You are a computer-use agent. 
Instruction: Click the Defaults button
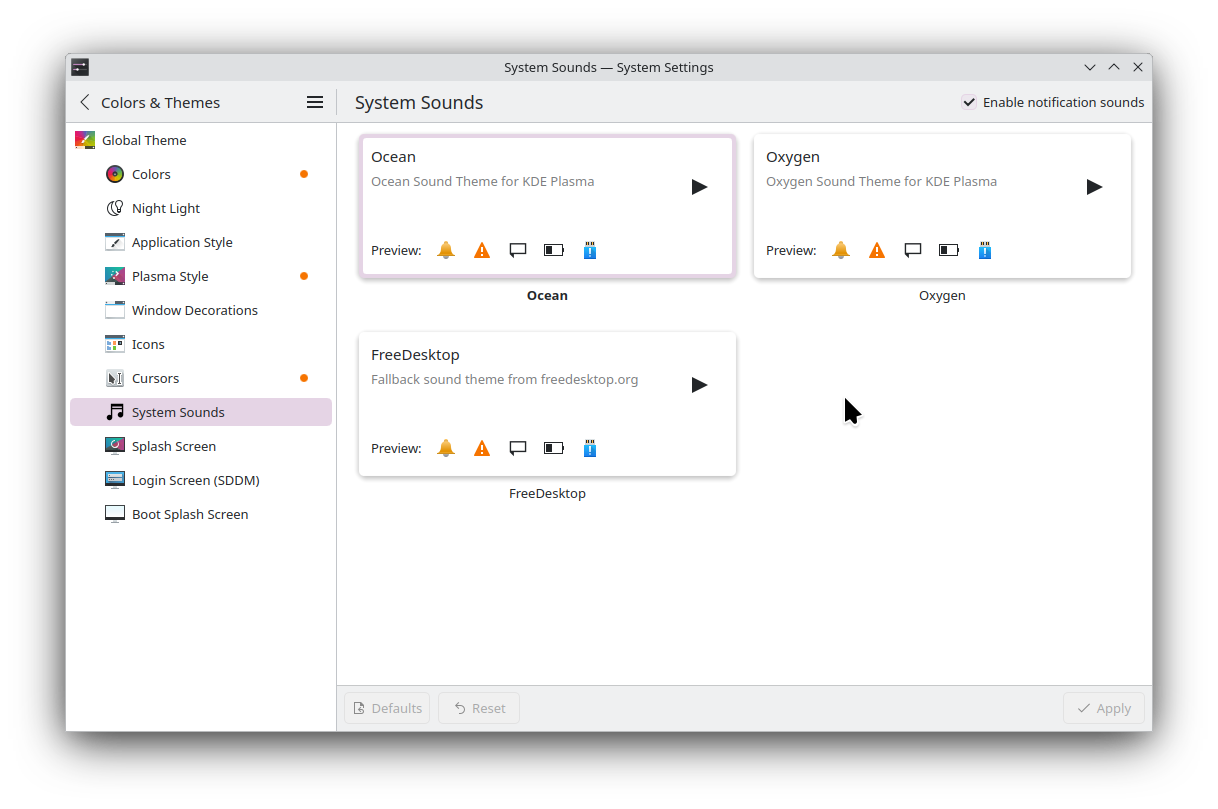387,708
